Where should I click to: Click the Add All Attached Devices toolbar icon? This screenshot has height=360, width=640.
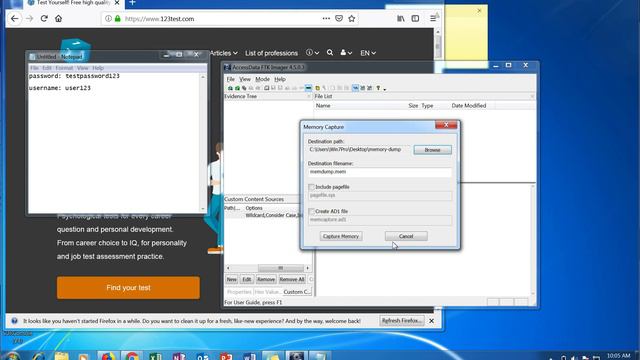(x=237, y=88)
